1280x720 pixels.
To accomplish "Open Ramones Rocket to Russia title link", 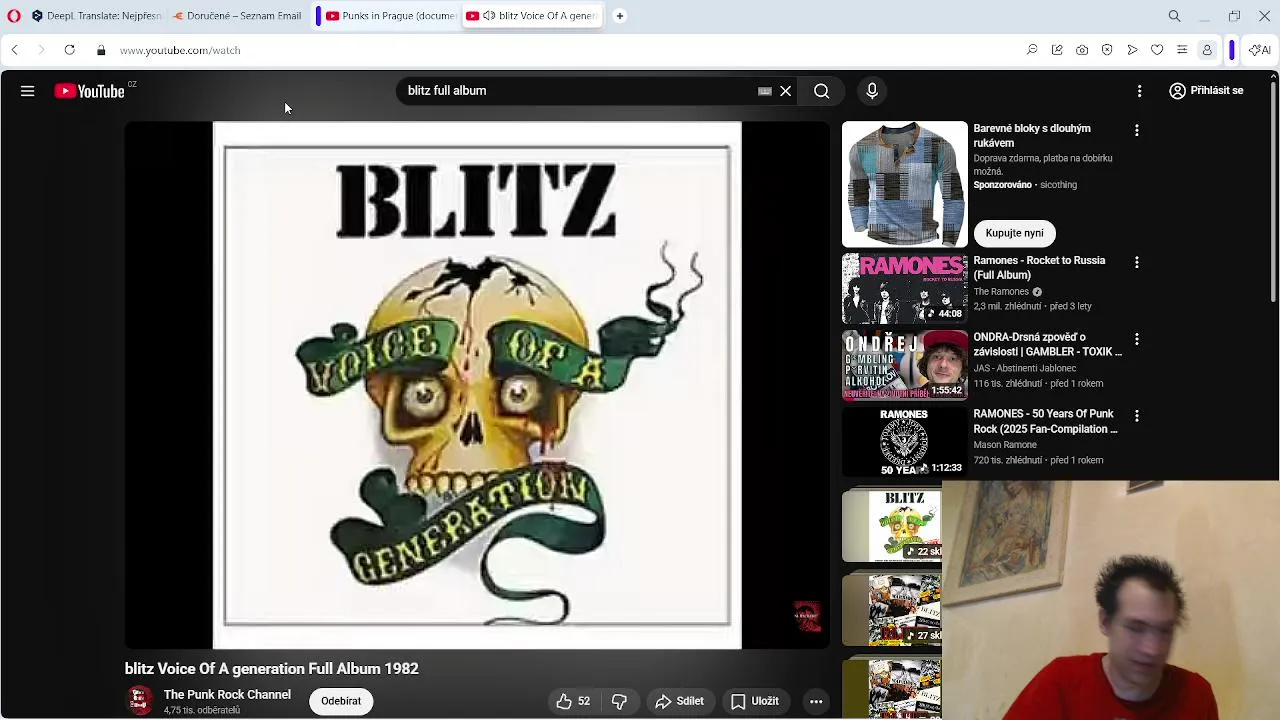I will 1039,267.
